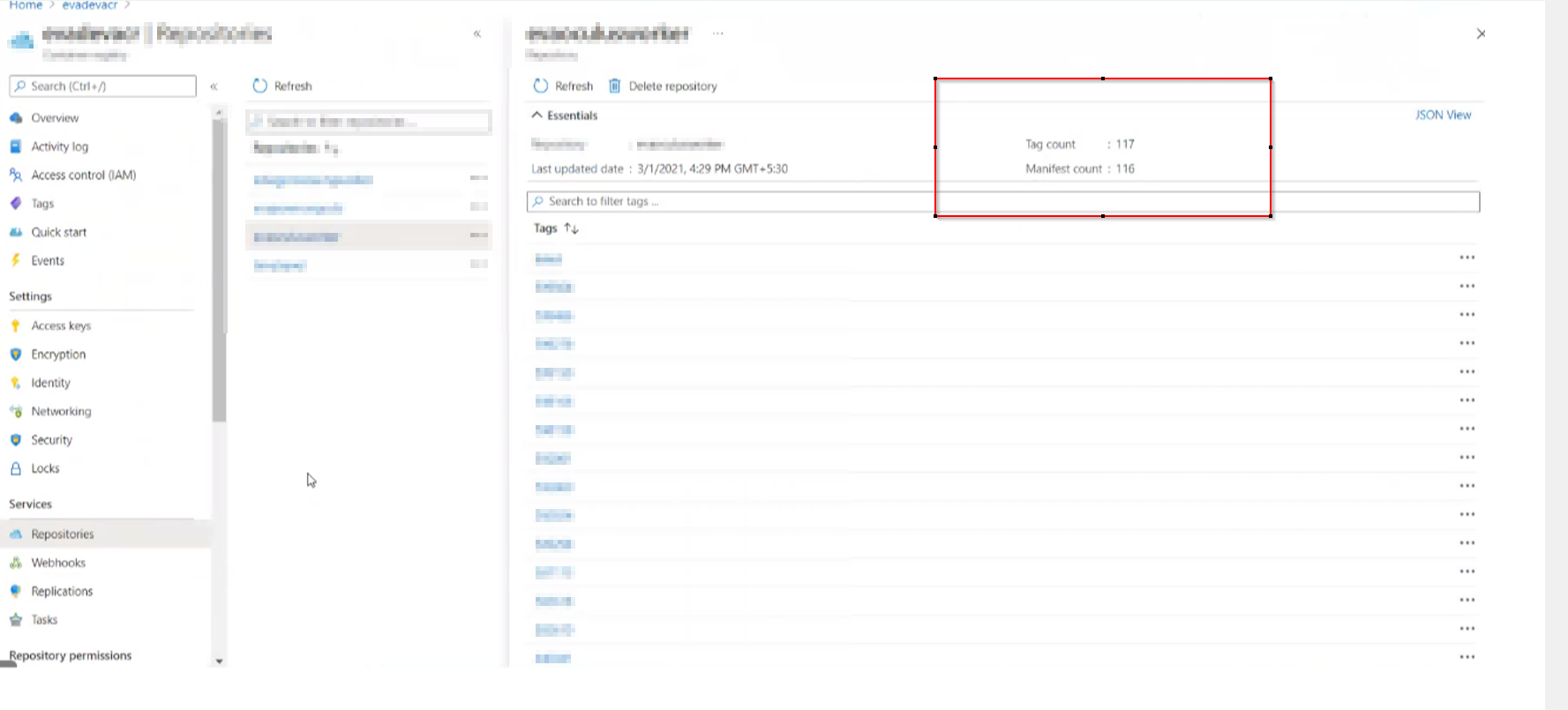1568x710 pixels.
Task: Close the repository details blade
Action: click(x=1481, y=34)
